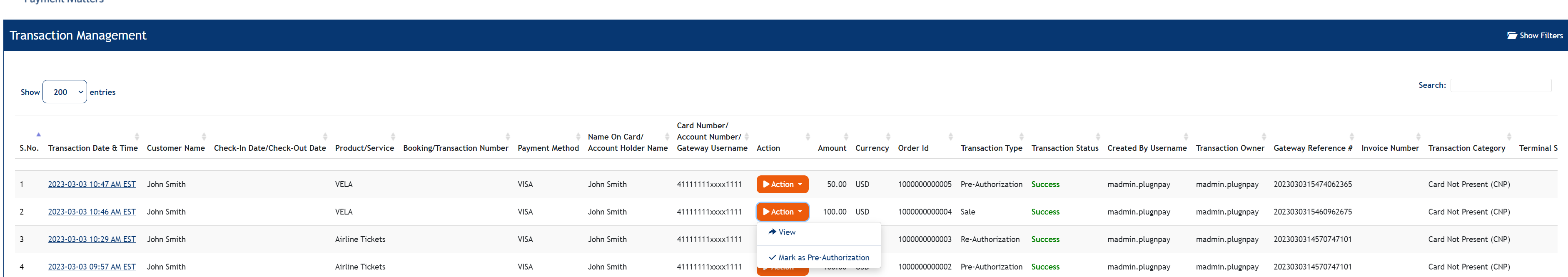1568x277 pixels.
Task: Click the transaction date link on row three
Action: (x=92, y=239)
